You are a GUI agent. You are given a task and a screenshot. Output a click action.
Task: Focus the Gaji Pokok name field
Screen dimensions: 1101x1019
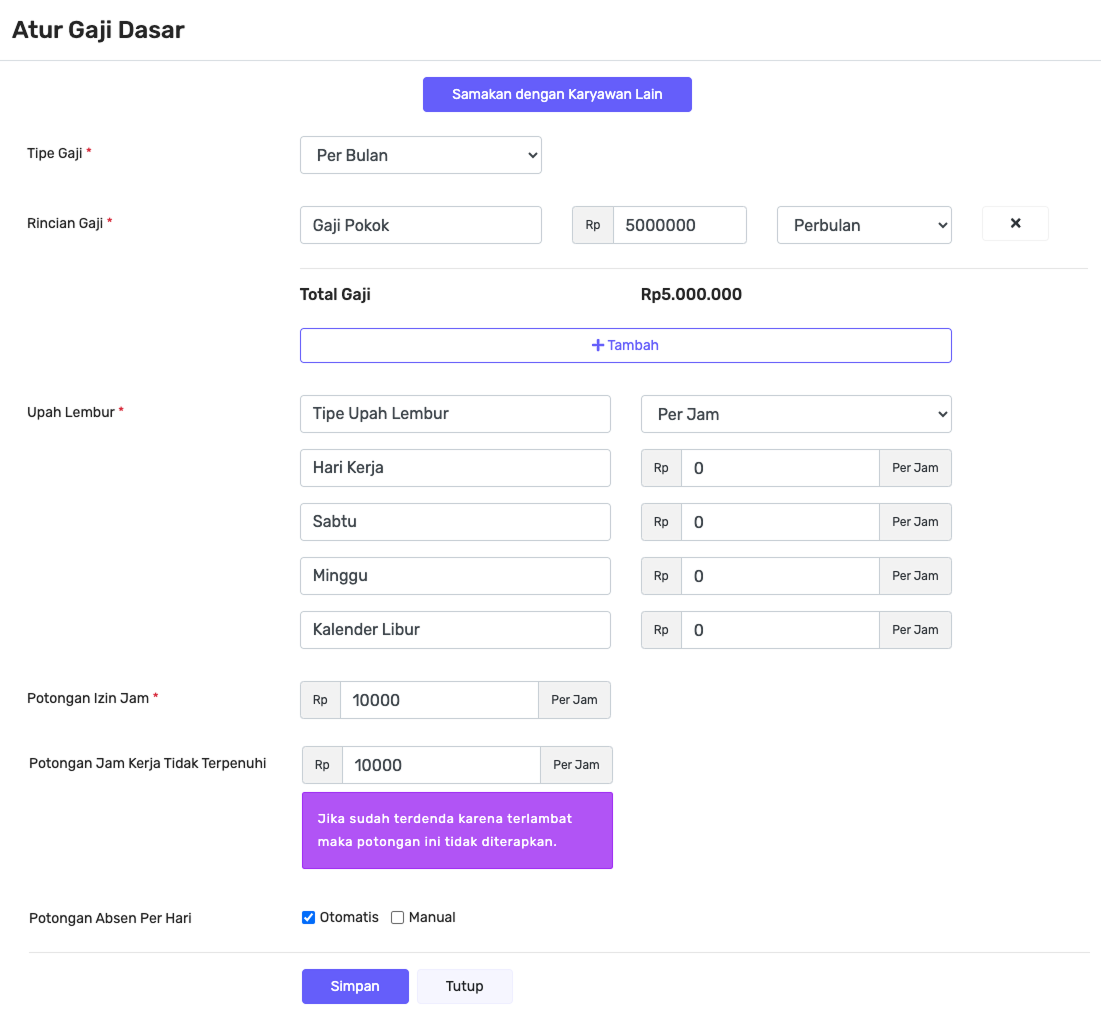(420, 225)
